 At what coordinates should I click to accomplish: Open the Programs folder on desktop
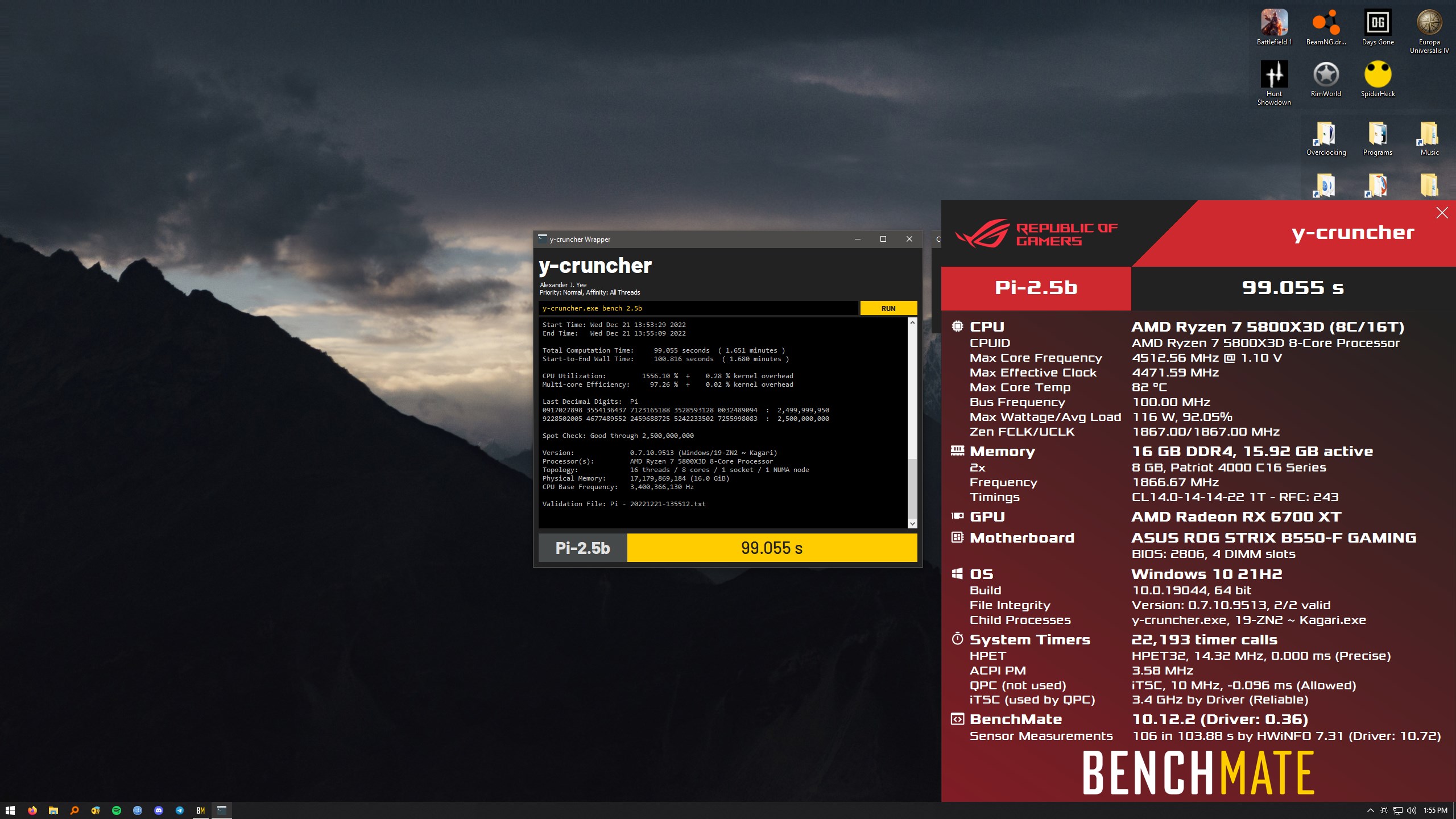1378,139
